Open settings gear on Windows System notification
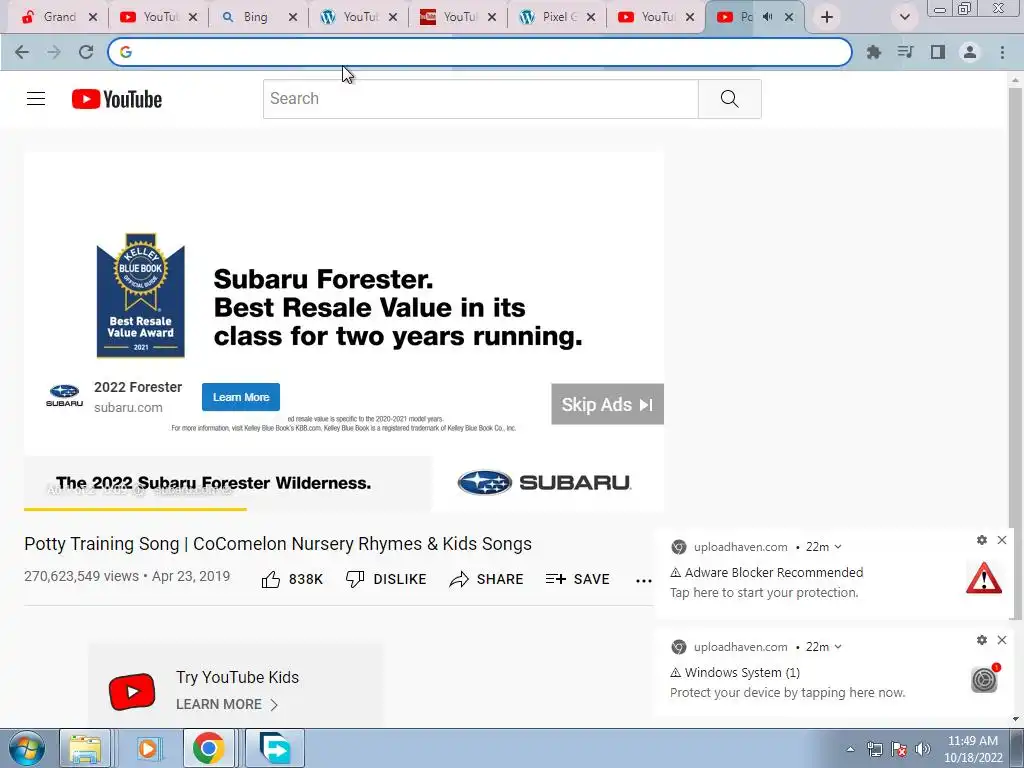This screenshot has height=768, width=1024. (x=982, y=640)
